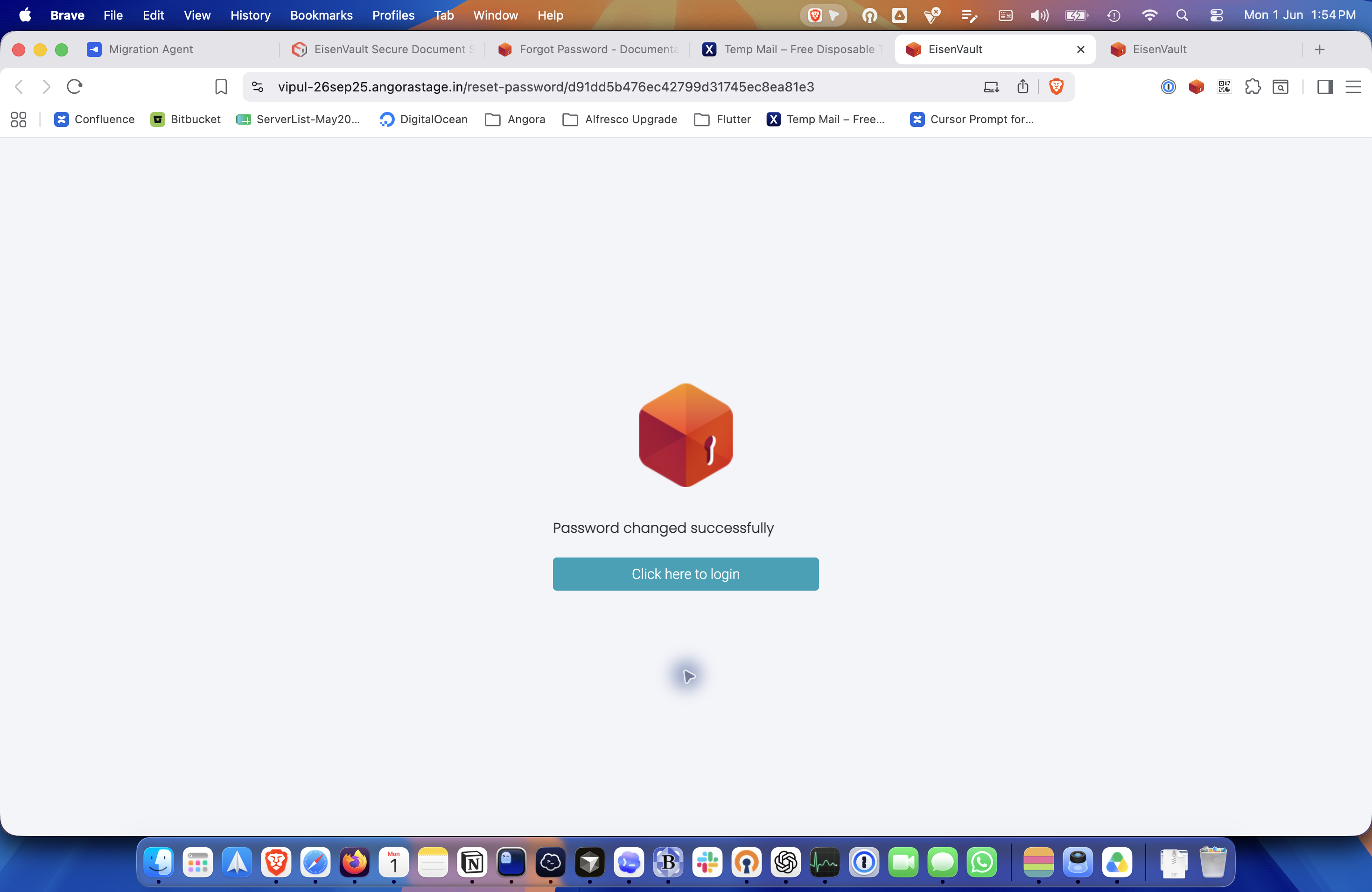
Task: Click the share icon in address bar
Action: tap(1022, 87)
